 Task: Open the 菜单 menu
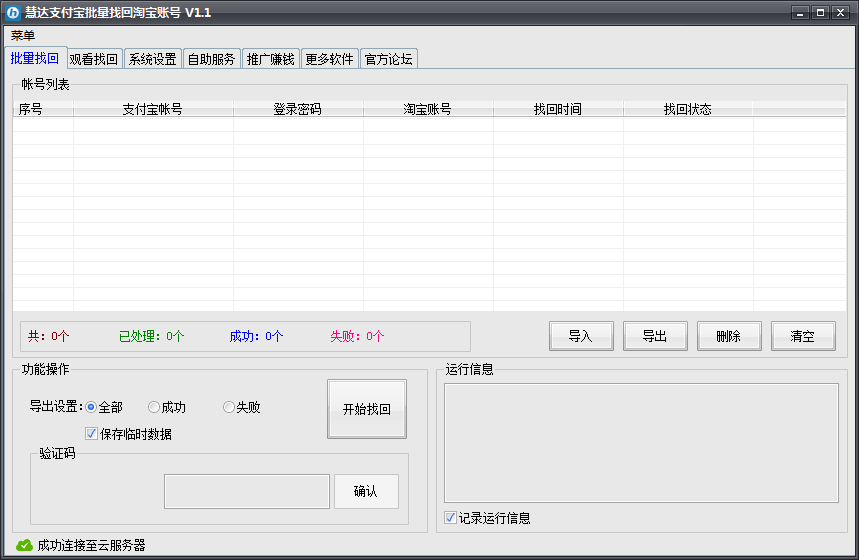pos(23,36)
